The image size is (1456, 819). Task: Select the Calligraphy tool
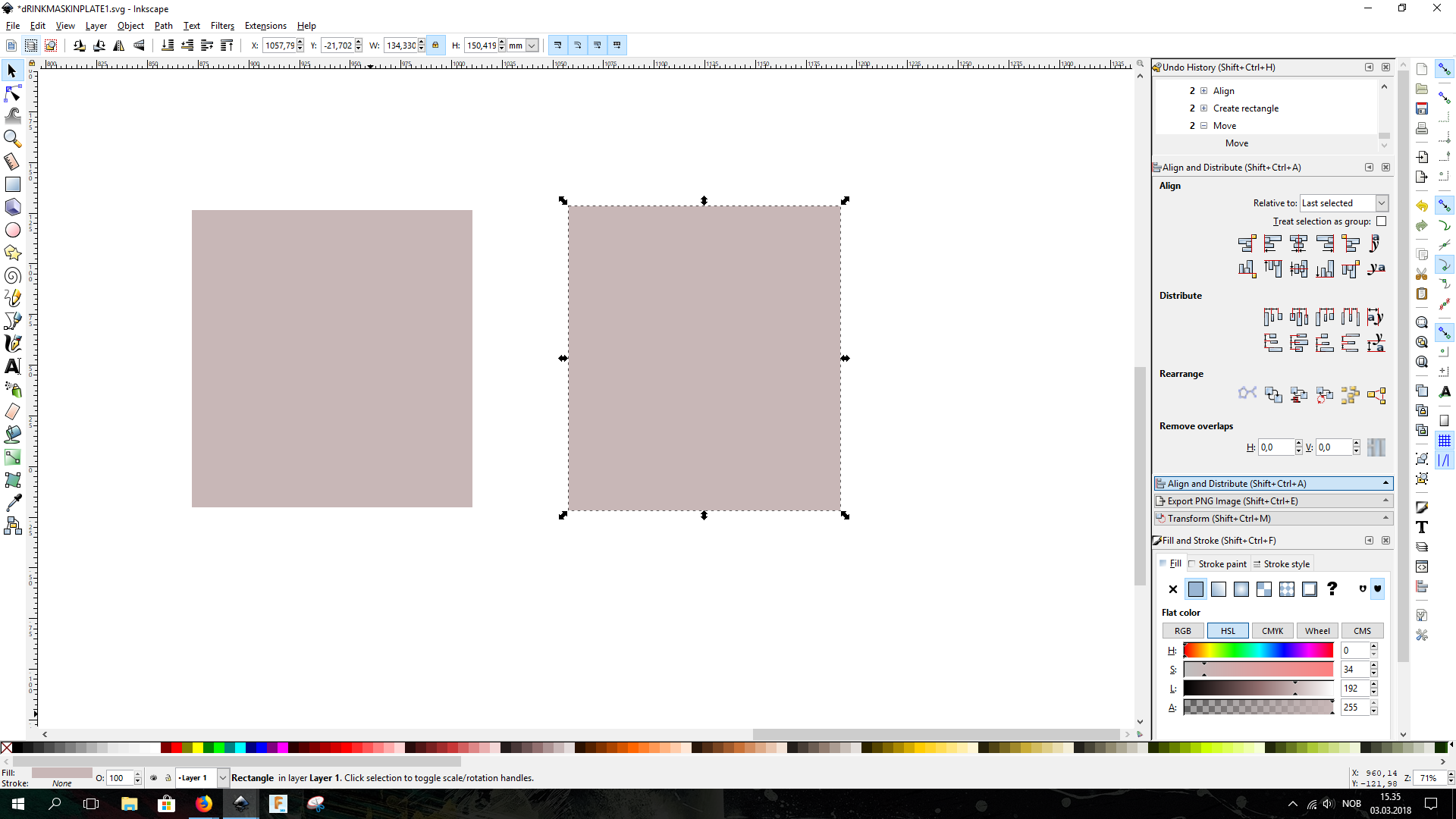[12, 344]
